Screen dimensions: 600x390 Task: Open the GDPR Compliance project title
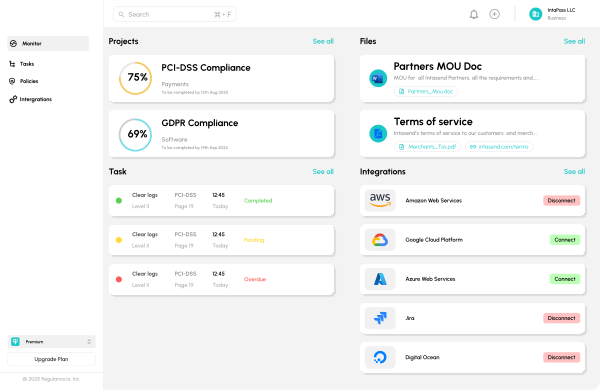pyautogui.click(x=200, y=123)
